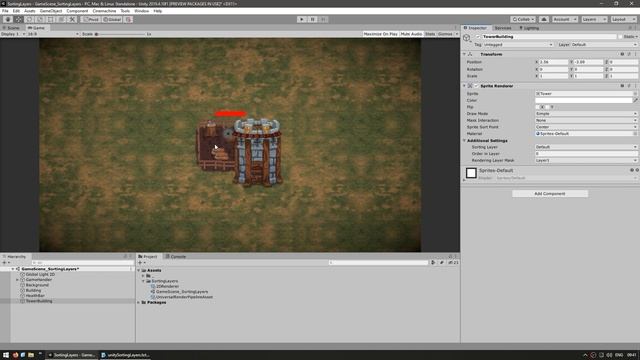This screenshot has width=640, height=360.
Task: Toggle the Stats overlay
Action: [430, 34]
